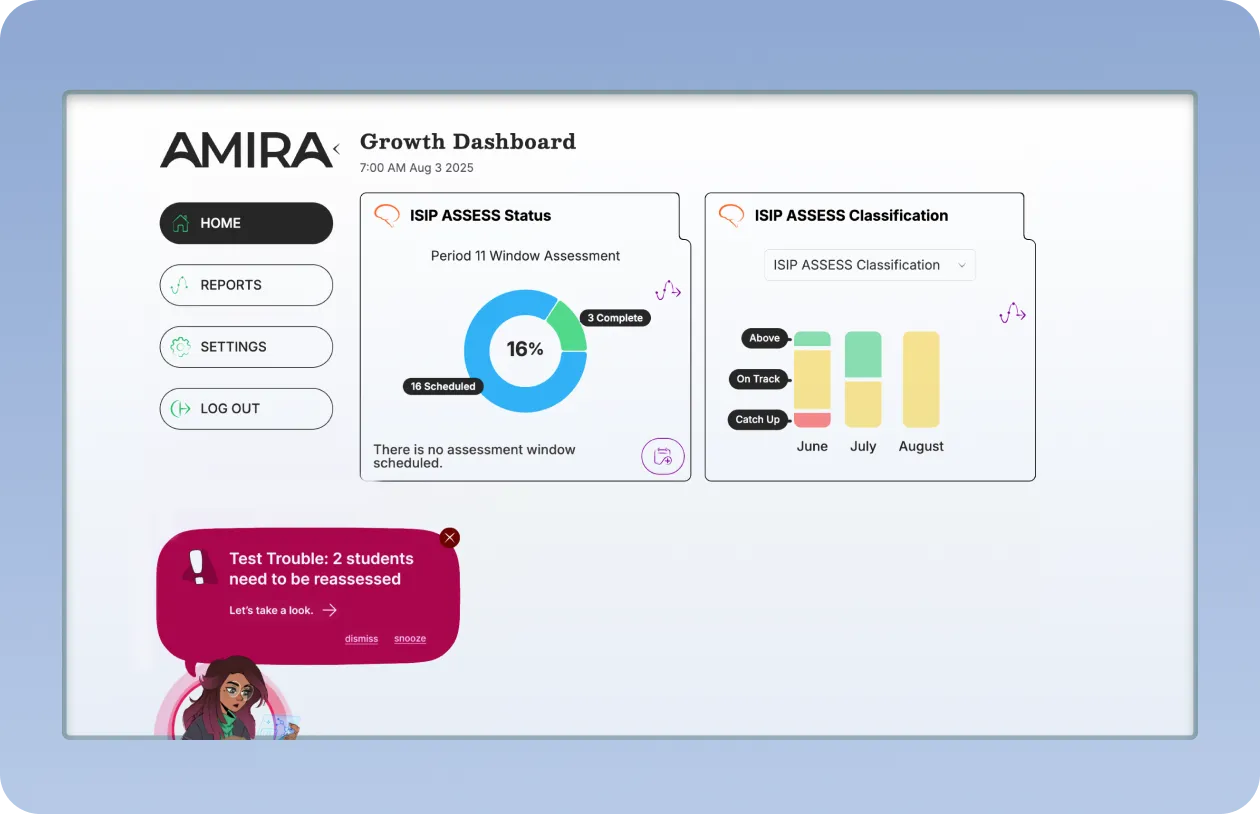This screenshot has width=1260, height=814.
Task: Click the speech bubble icon beside ISIP ASSESS Status
Action: (387, 215)
